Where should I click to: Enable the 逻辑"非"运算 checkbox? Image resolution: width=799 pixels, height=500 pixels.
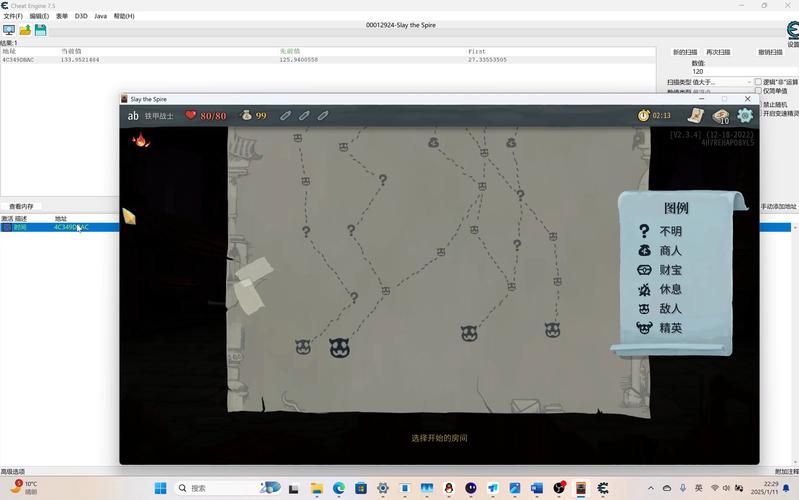[x=758, y=82]
